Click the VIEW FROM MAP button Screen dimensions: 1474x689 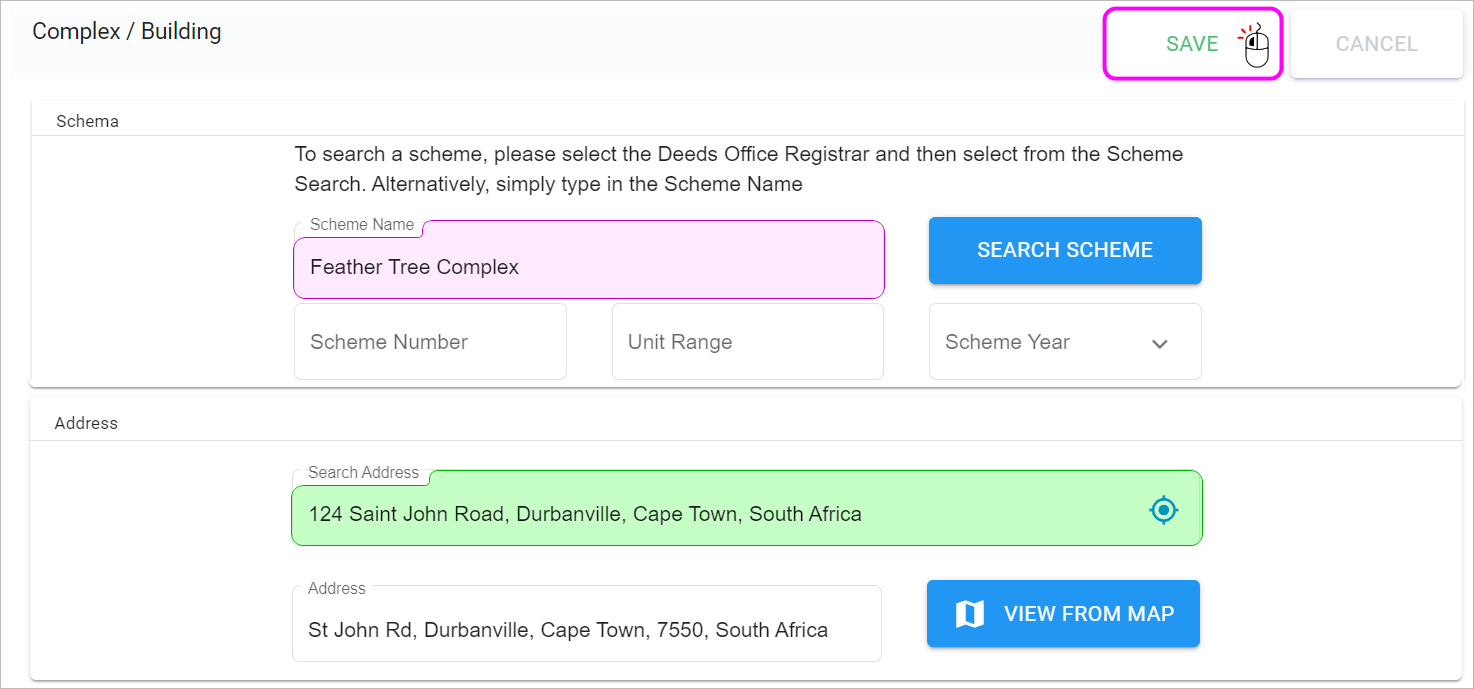(x=1063, y=614)
